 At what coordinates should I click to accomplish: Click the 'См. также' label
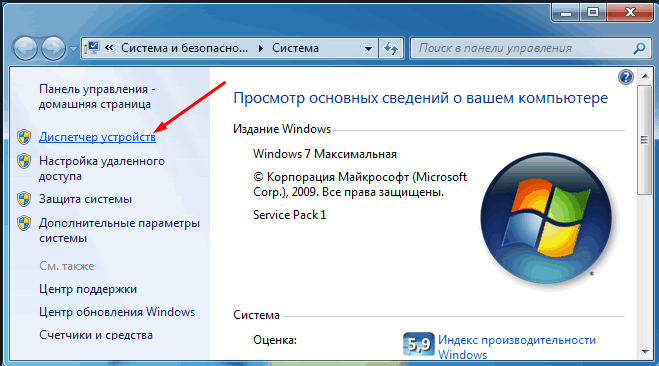click(66, 266)
